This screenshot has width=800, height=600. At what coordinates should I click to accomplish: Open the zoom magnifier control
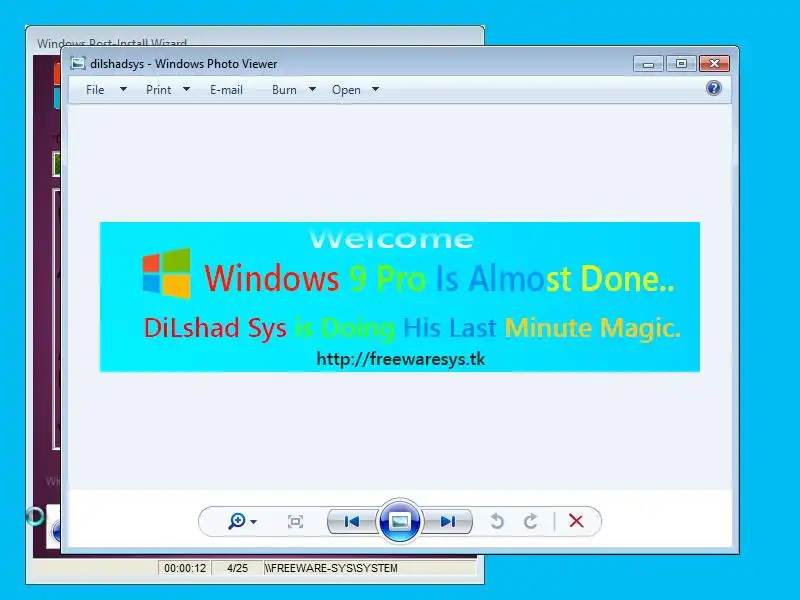[237, 521]
